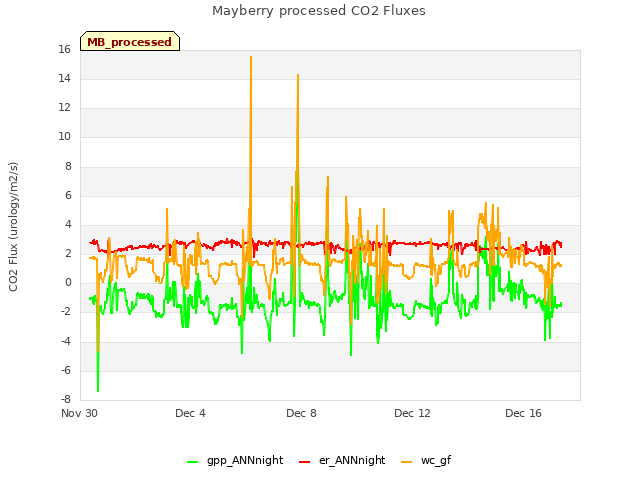Screen dimensions: 640x480
Task: Click the y-axis value 14
Action: tap(64, 78)
